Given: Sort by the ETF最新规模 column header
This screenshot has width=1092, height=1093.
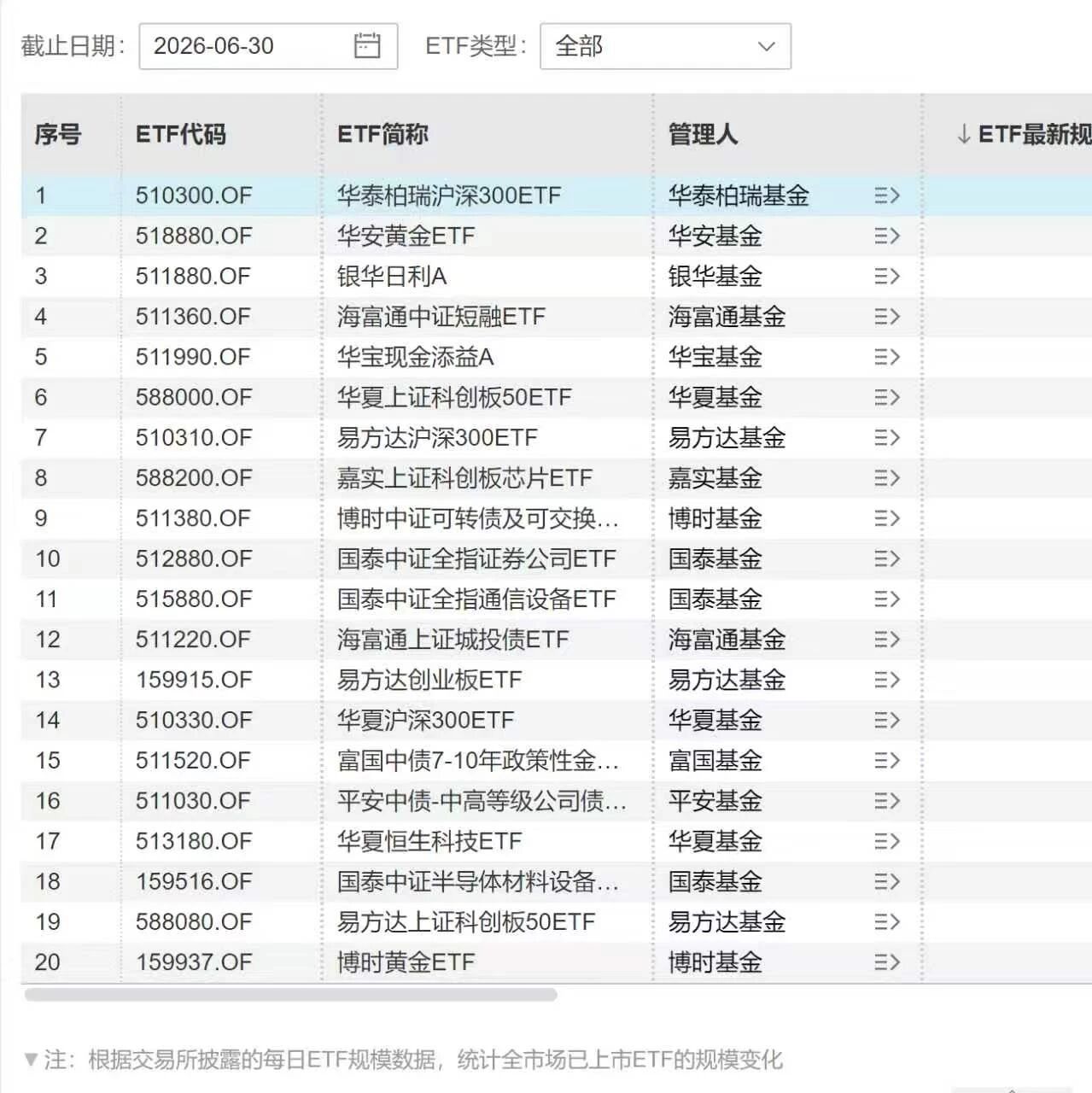Looking at the screenshot, I should tap(1024, 134).
